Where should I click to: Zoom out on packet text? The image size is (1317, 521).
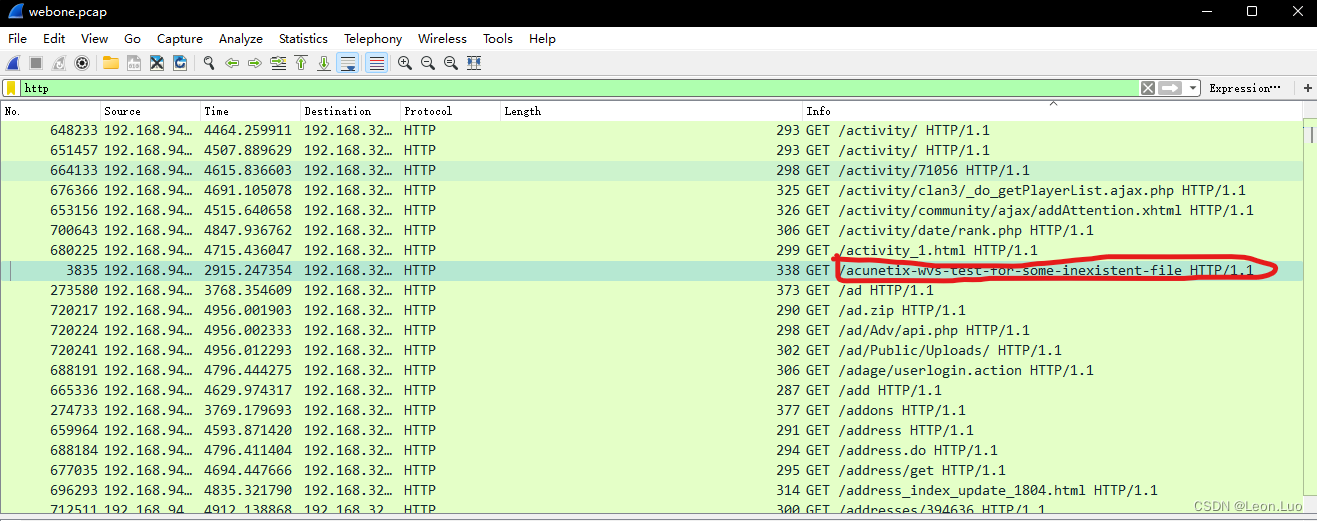click(428, 63)
